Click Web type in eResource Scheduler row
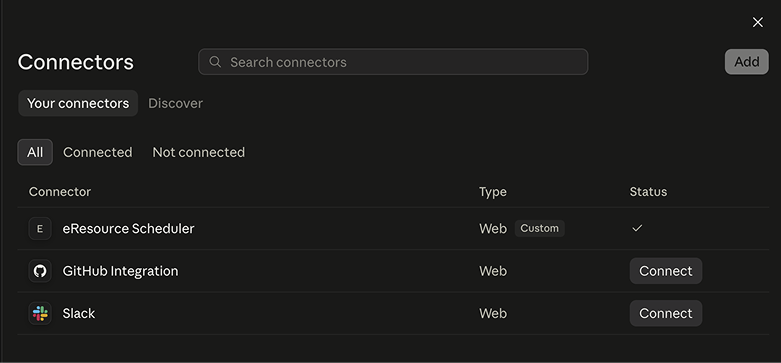 click(493, 229)
